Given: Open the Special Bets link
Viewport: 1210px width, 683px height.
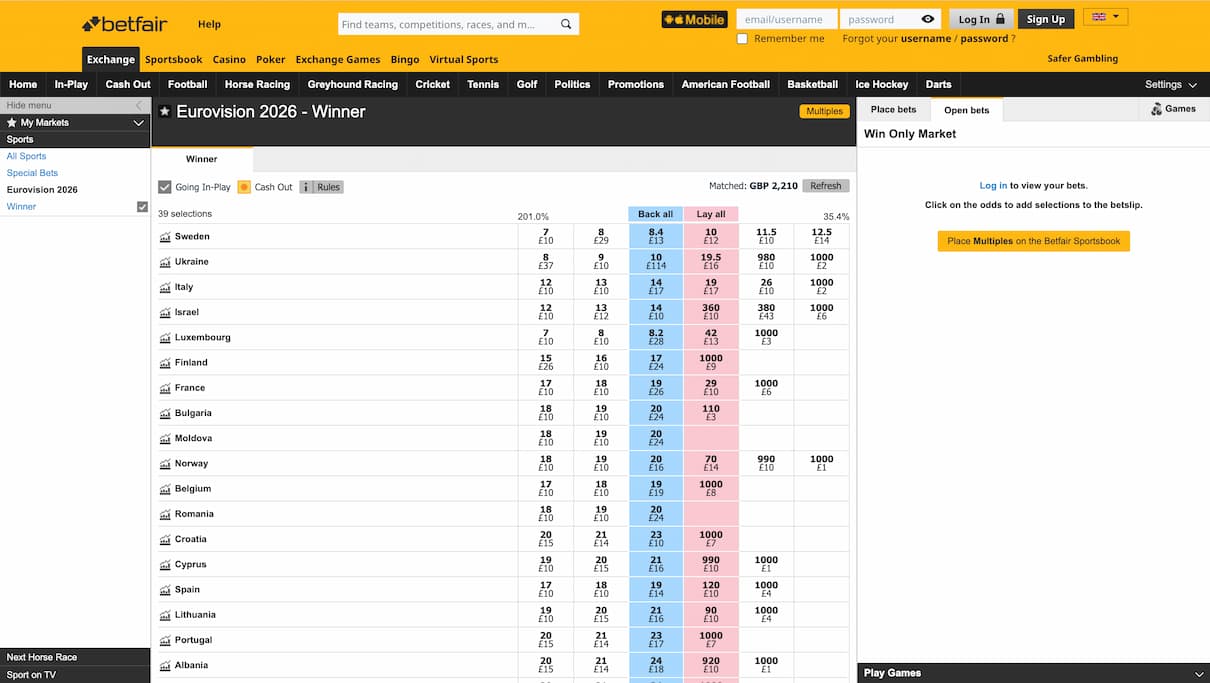Looking at the screenshot, I should 31,172.
